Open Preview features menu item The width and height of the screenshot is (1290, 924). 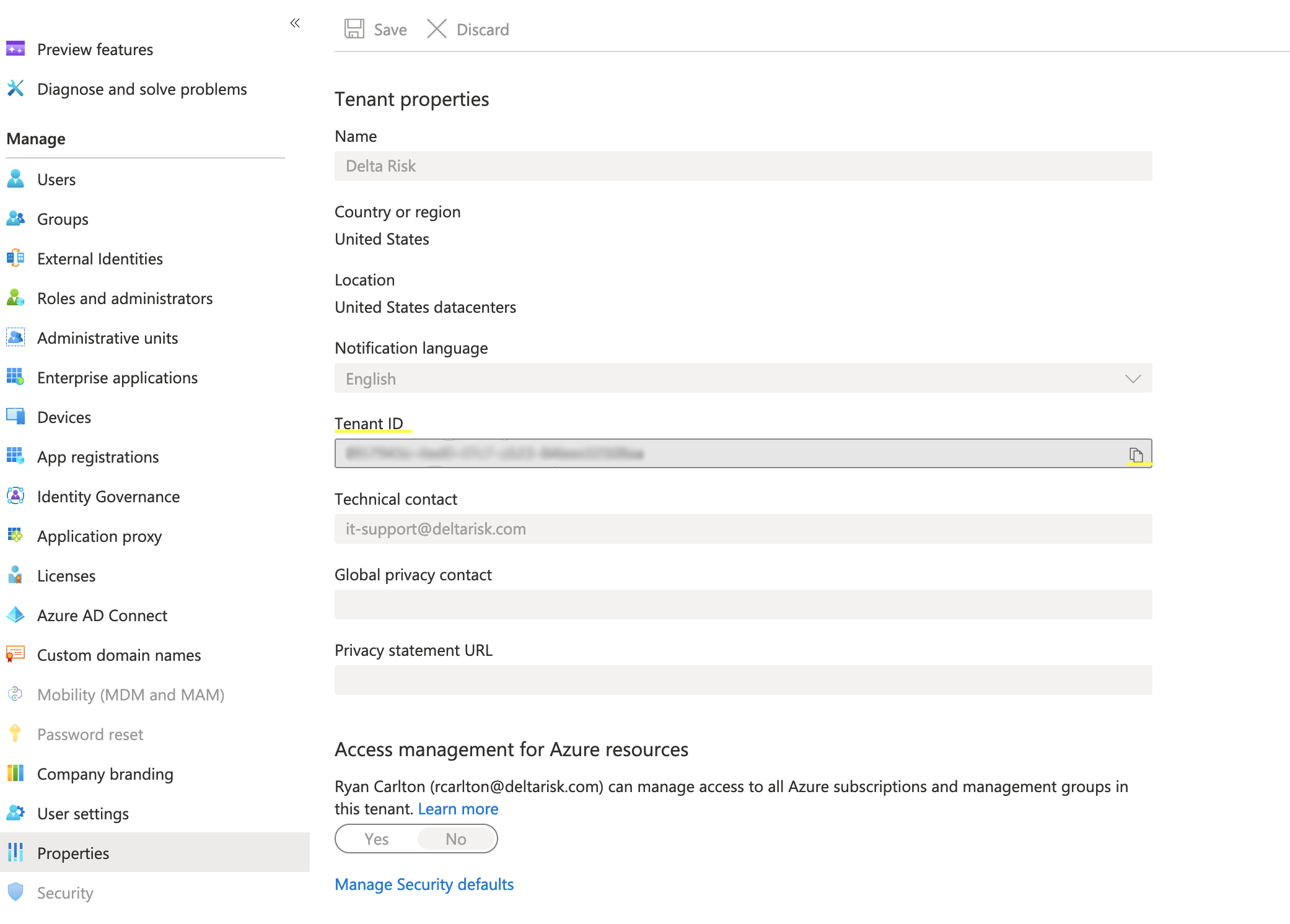pyautogui.click(x=95, y=50)
